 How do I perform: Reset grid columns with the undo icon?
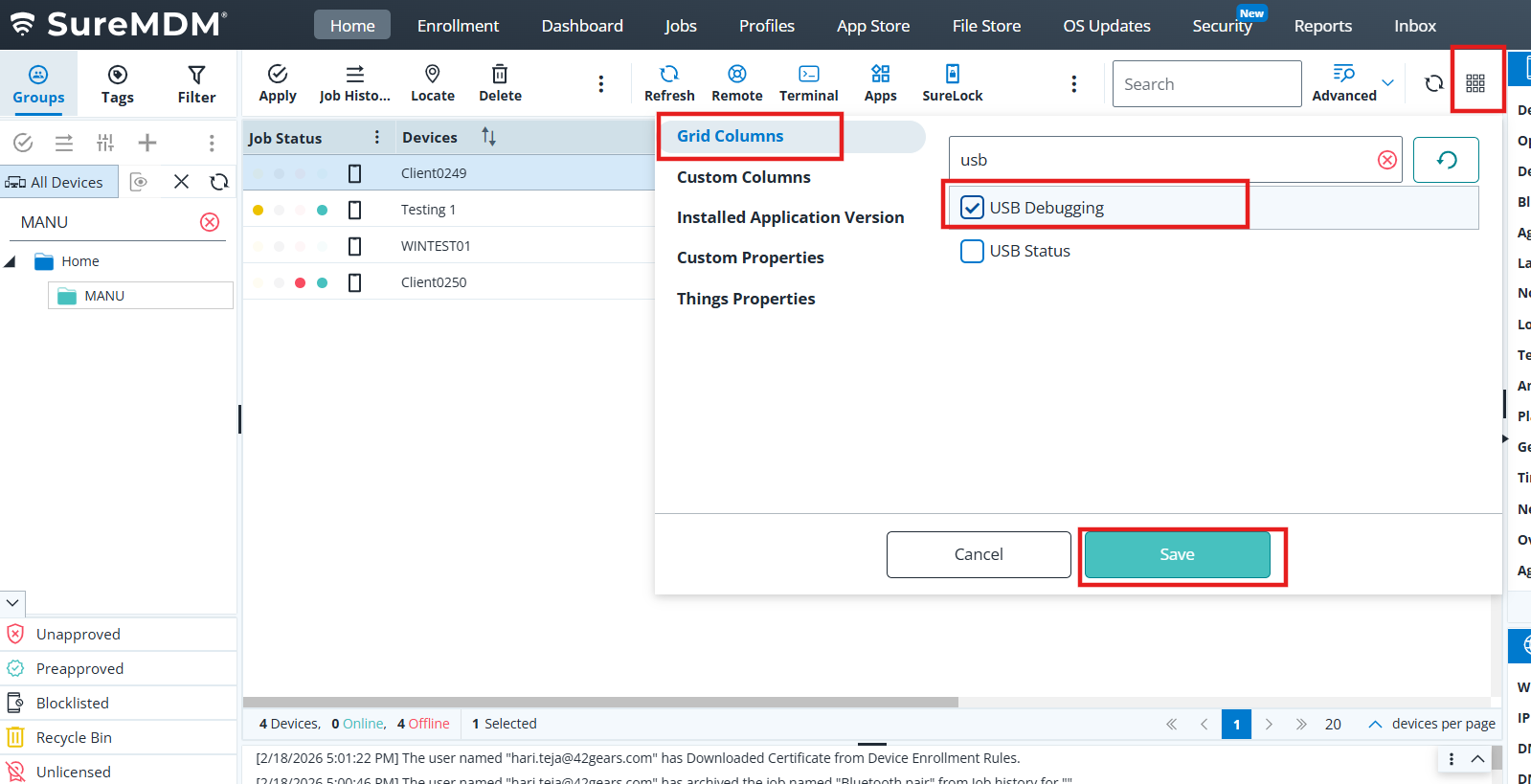click(1446, 160)
